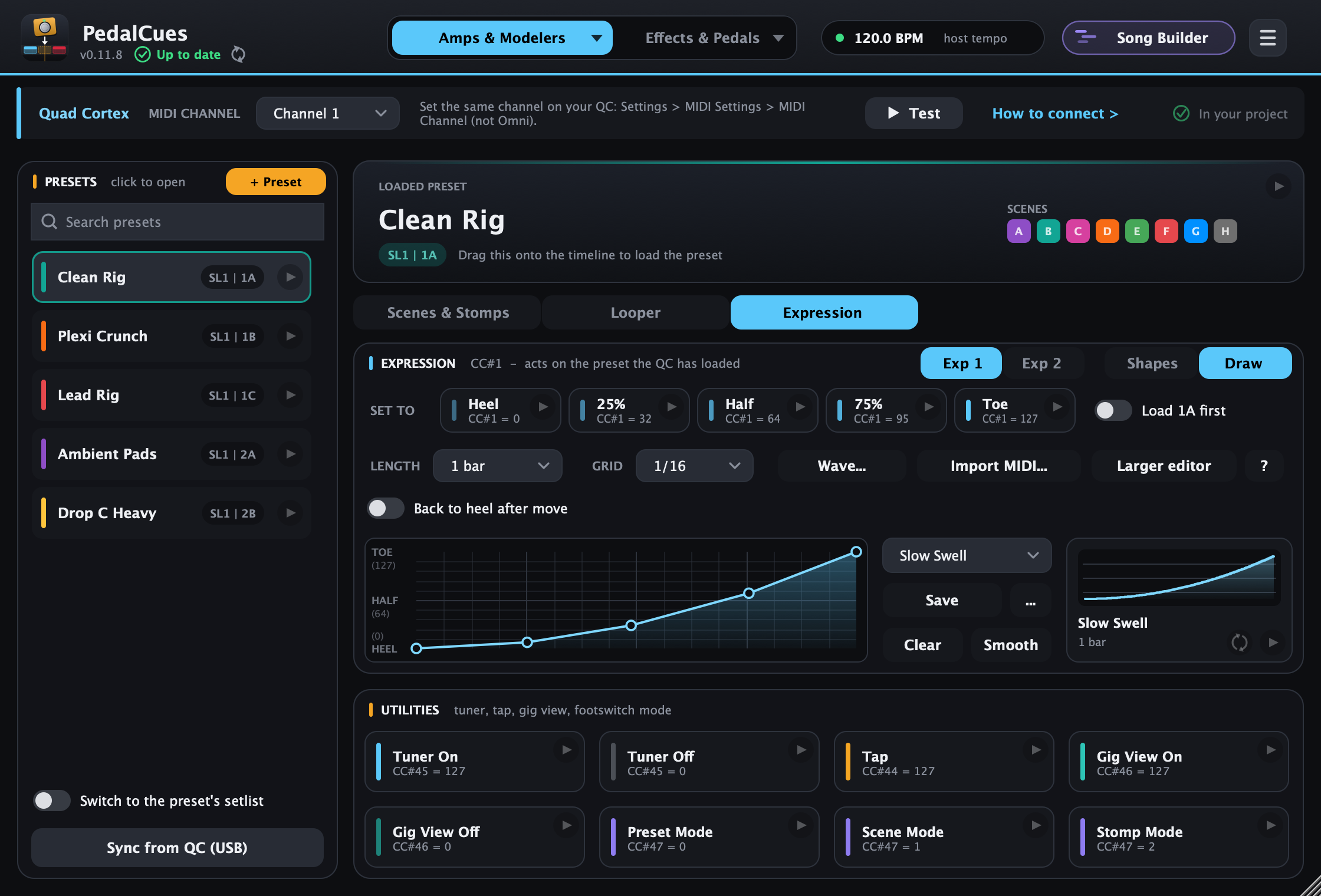Select the Expression tab
Image resolution: width=1321 pixels, height=896 pixels.
pos(824,312)
